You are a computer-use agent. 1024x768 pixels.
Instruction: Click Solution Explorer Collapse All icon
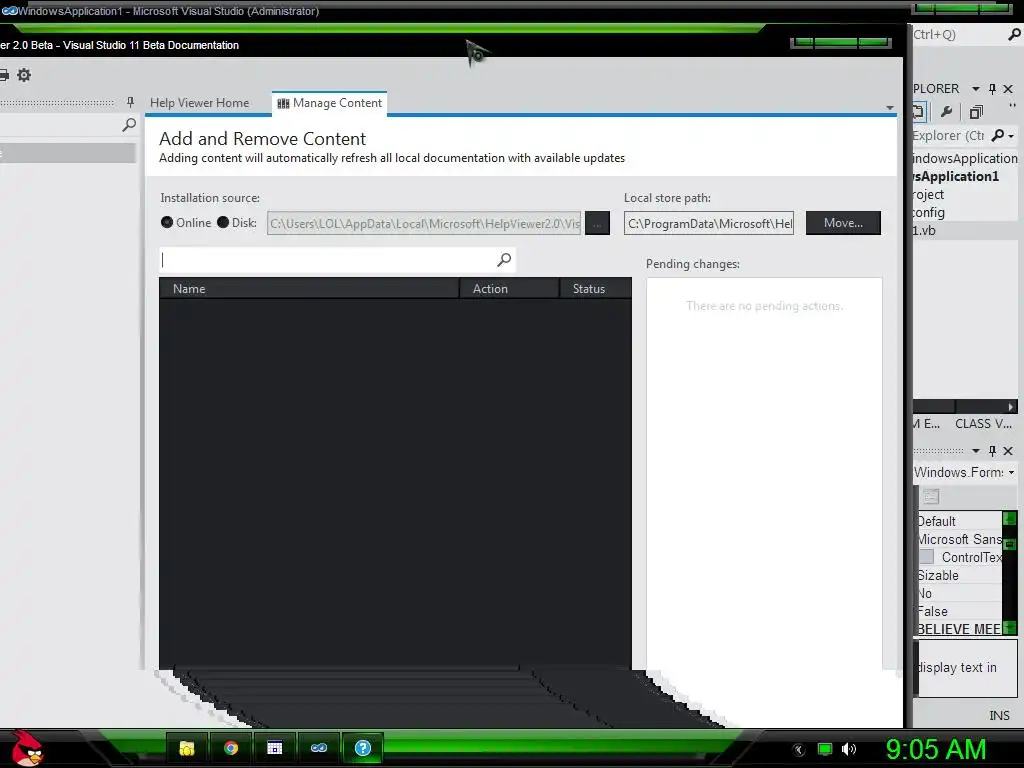coord(976,112)
